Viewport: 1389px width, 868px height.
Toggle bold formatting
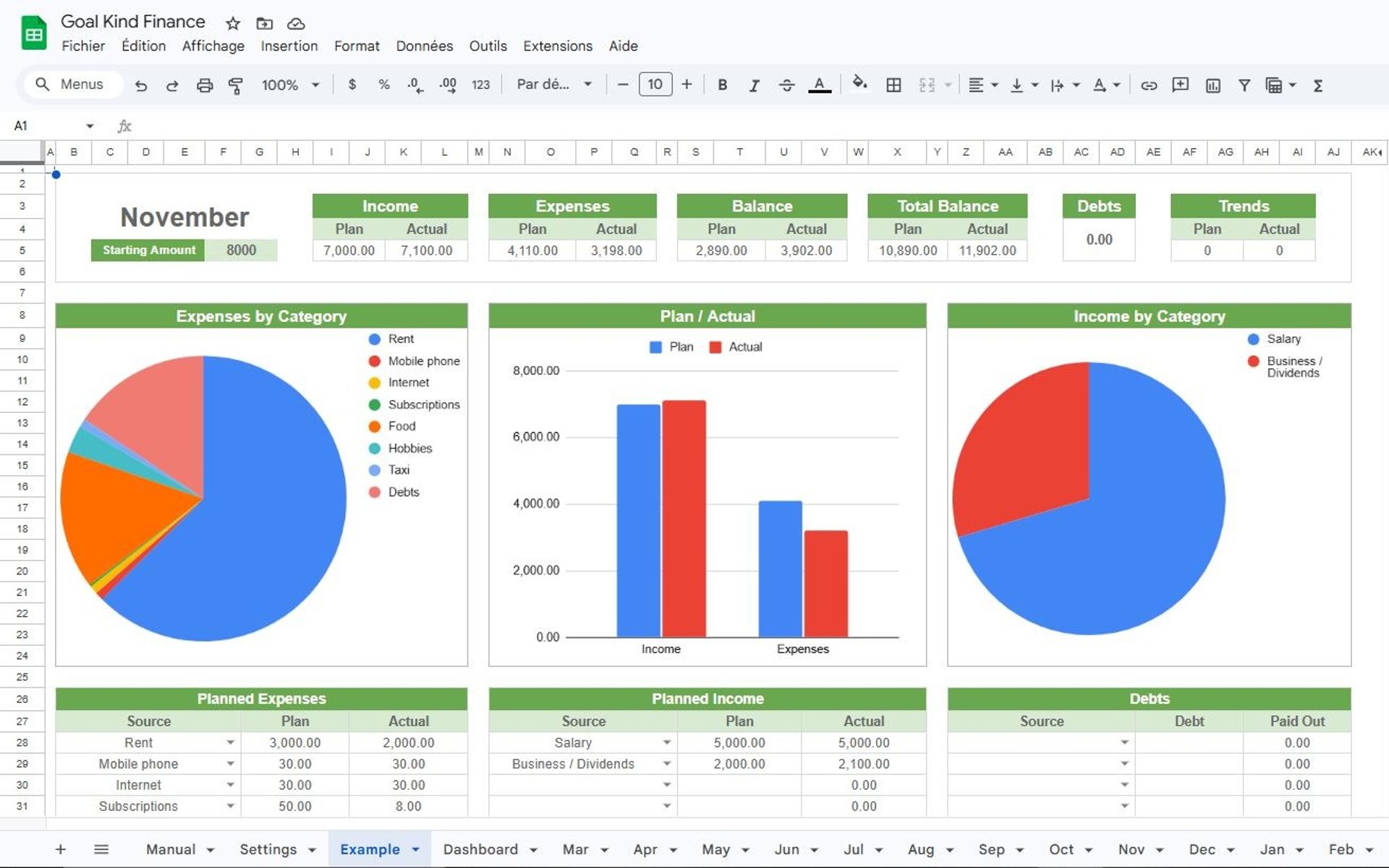[x=722, y=85]
